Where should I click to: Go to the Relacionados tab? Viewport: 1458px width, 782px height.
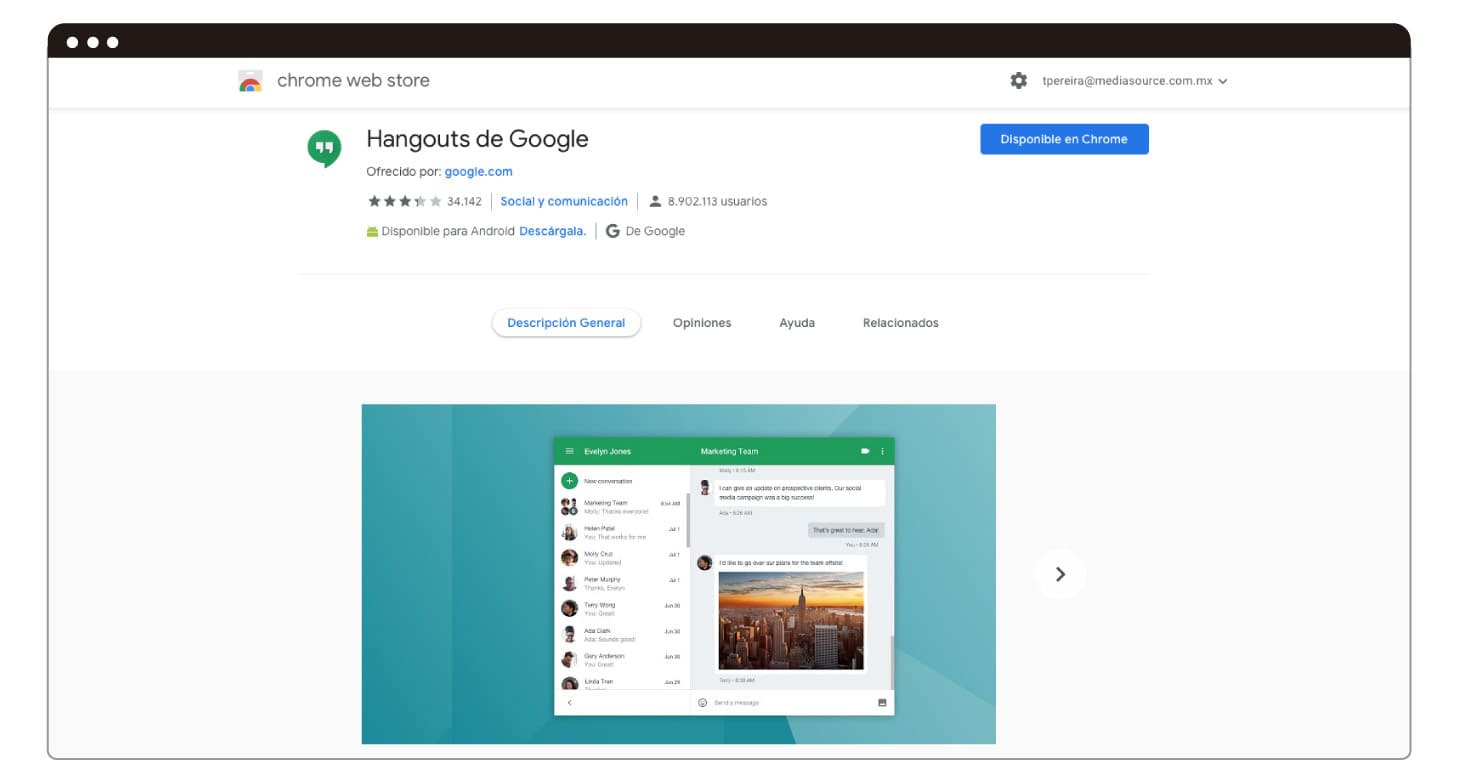pyautogui.click(x=900, y=323)
